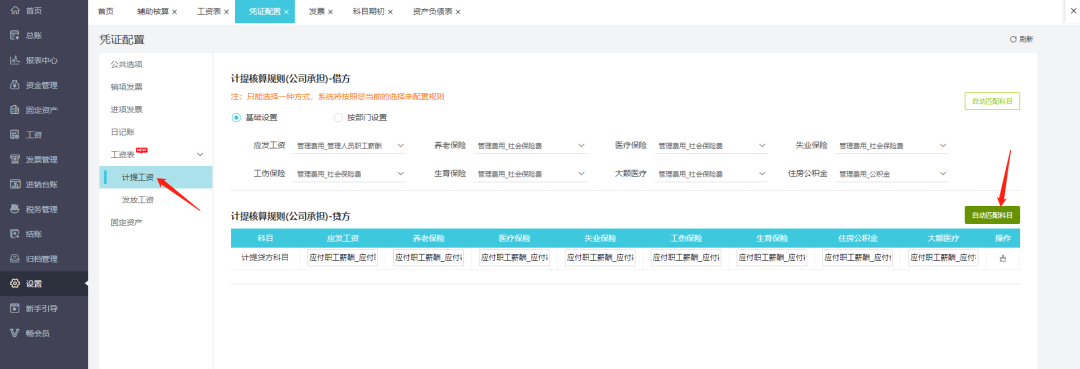Image resolution: width=1080 pixels, height=369 pixels.
Task: Open the 生育保险 debit account dropdown
Action: pyautogui.click(x=531, y=174)
